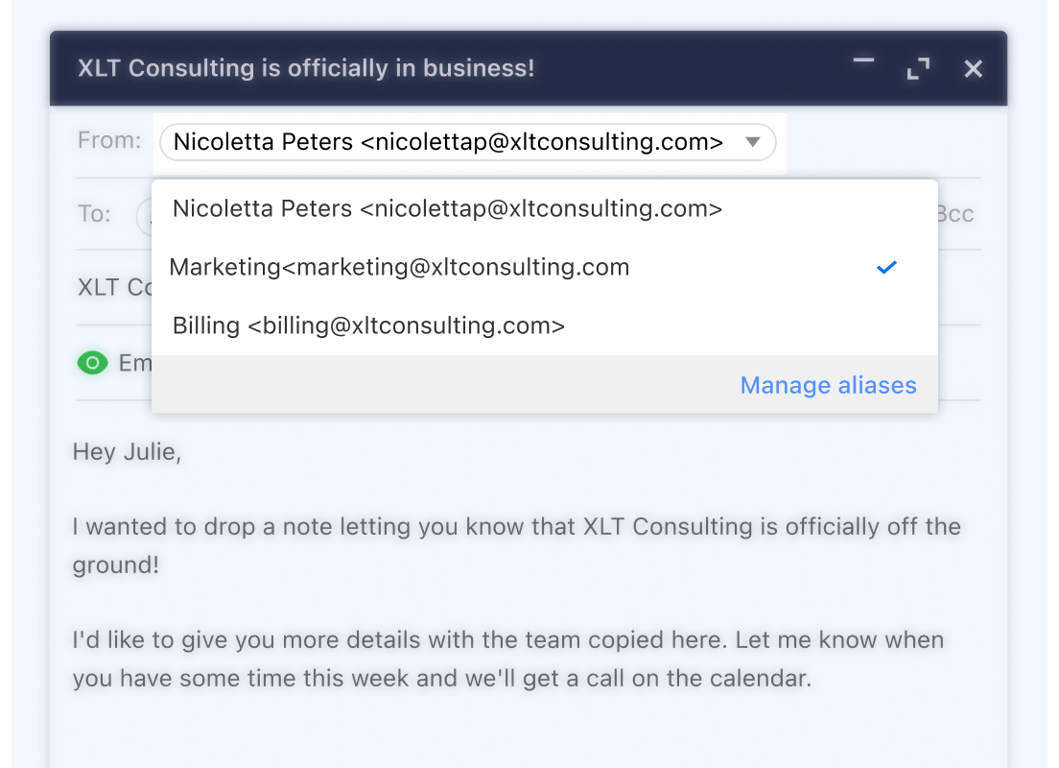
Task: Close the XLT Consulting email draft
Action: point(973,69)
